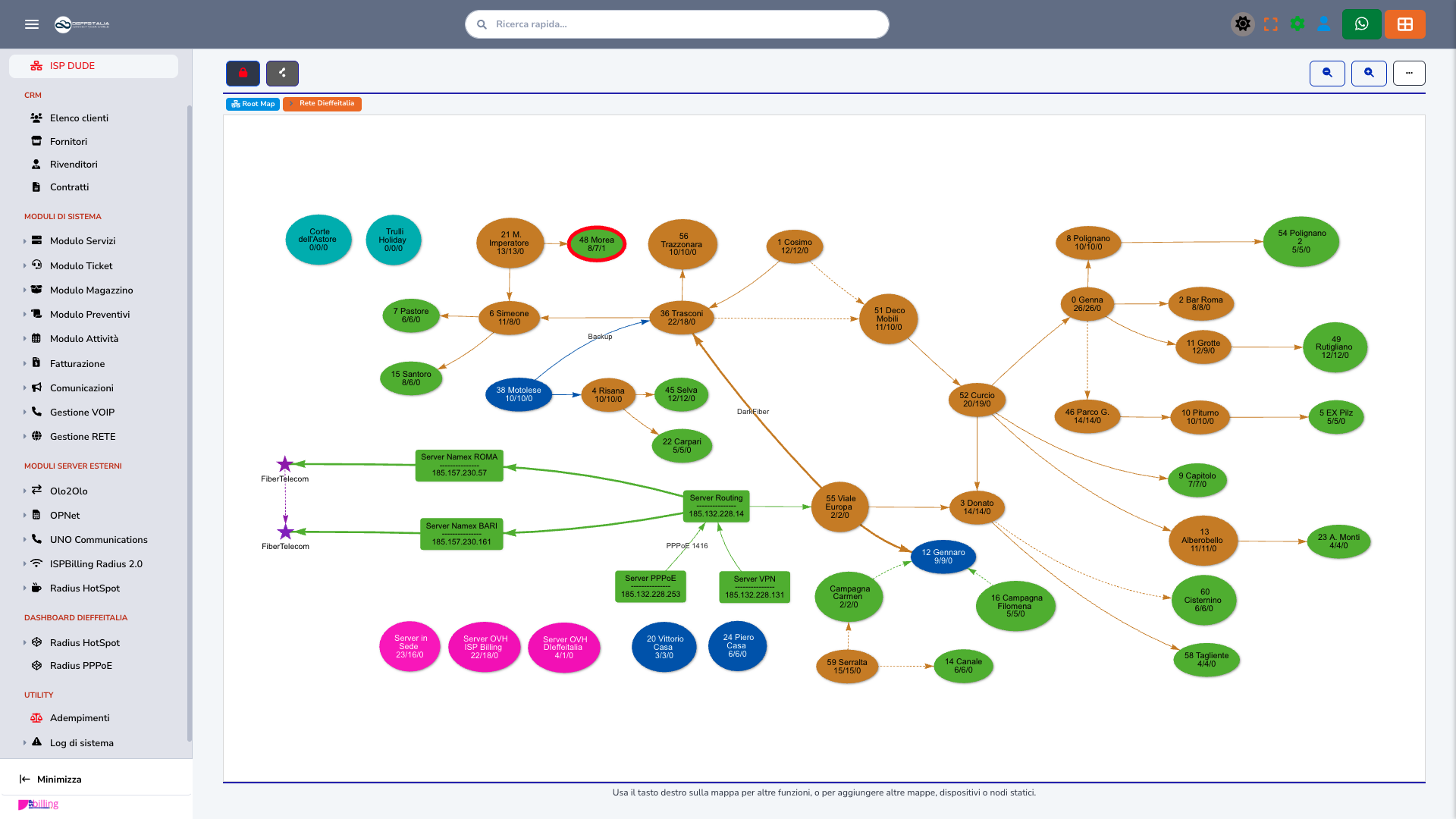Open the orange grid apps button
The width and height of the screenshot is (1456, 819).
[1405, 24]
